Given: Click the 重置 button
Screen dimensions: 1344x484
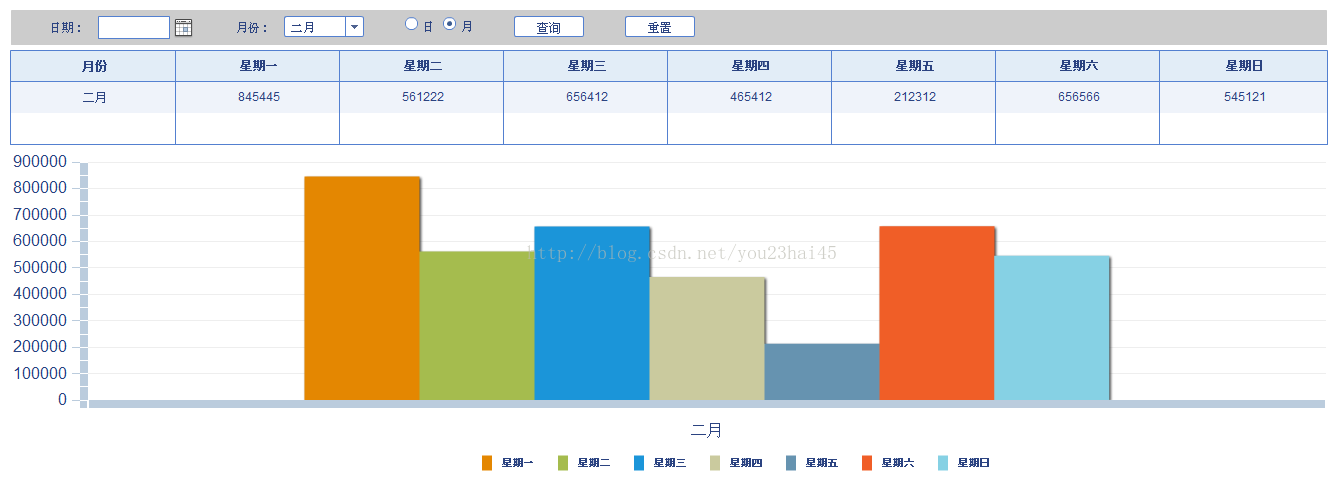Looking at the screenshot, I should tap(660, 27).
